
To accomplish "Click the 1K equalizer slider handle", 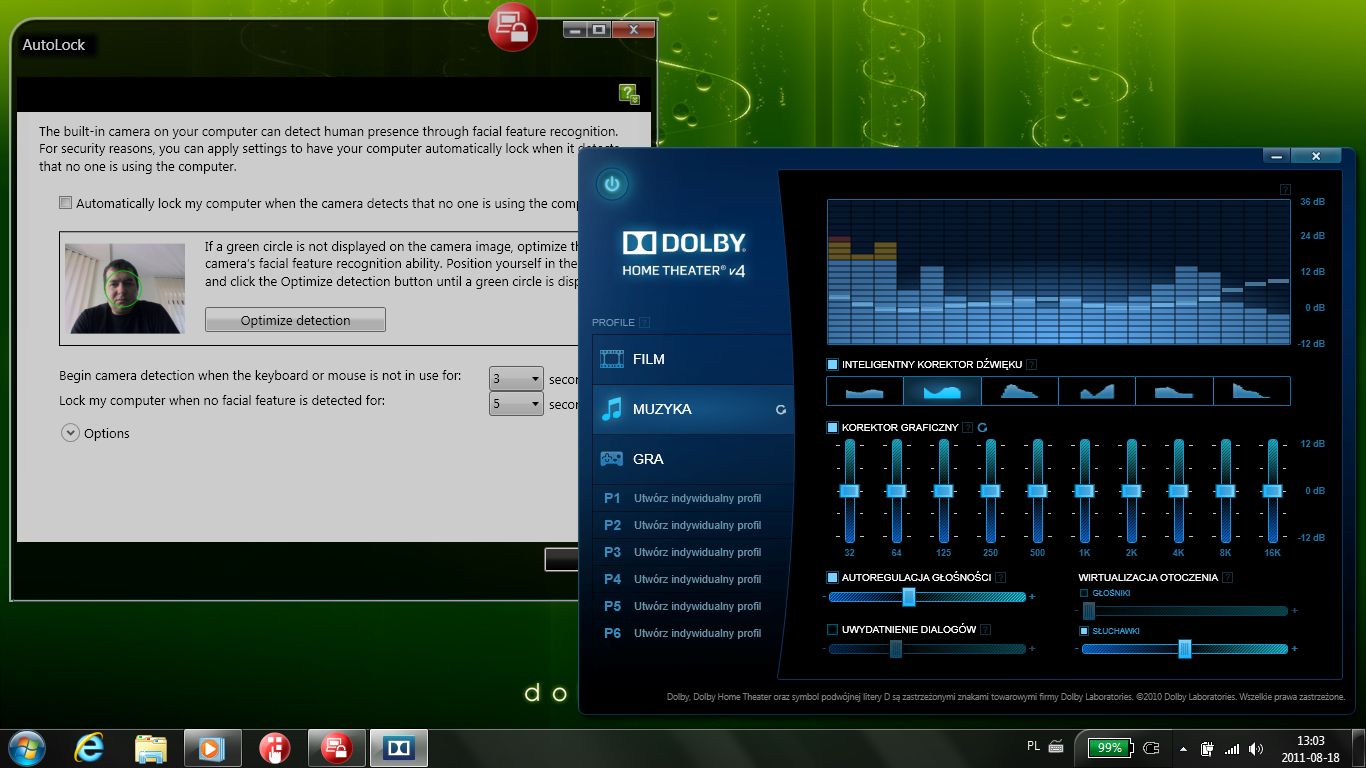I will pos(1084,490).
